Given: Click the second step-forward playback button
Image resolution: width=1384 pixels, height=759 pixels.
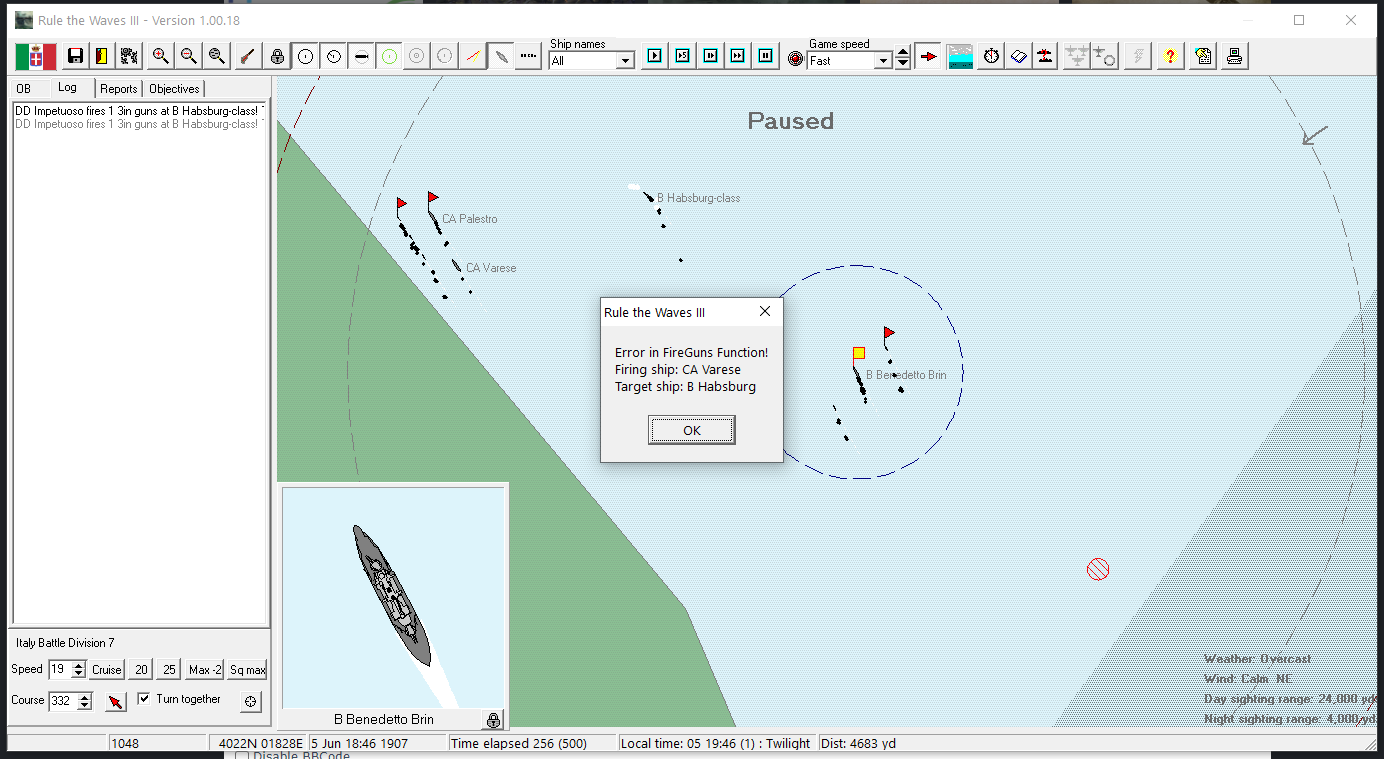Looking at the screenshot, I should [x=682, y=57].
